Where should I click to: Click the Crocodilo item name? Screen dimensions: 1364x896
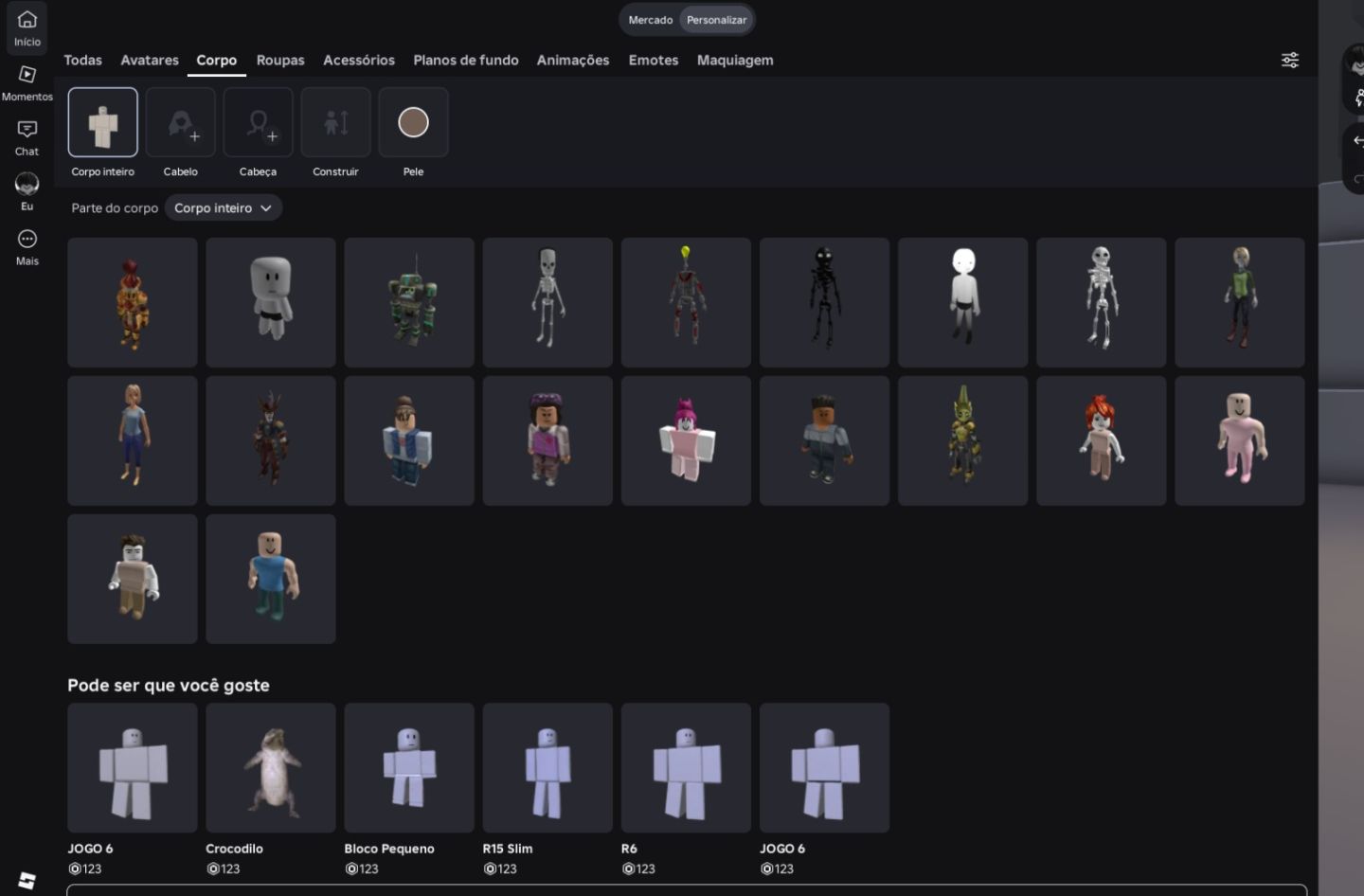[x=234, y=849]
